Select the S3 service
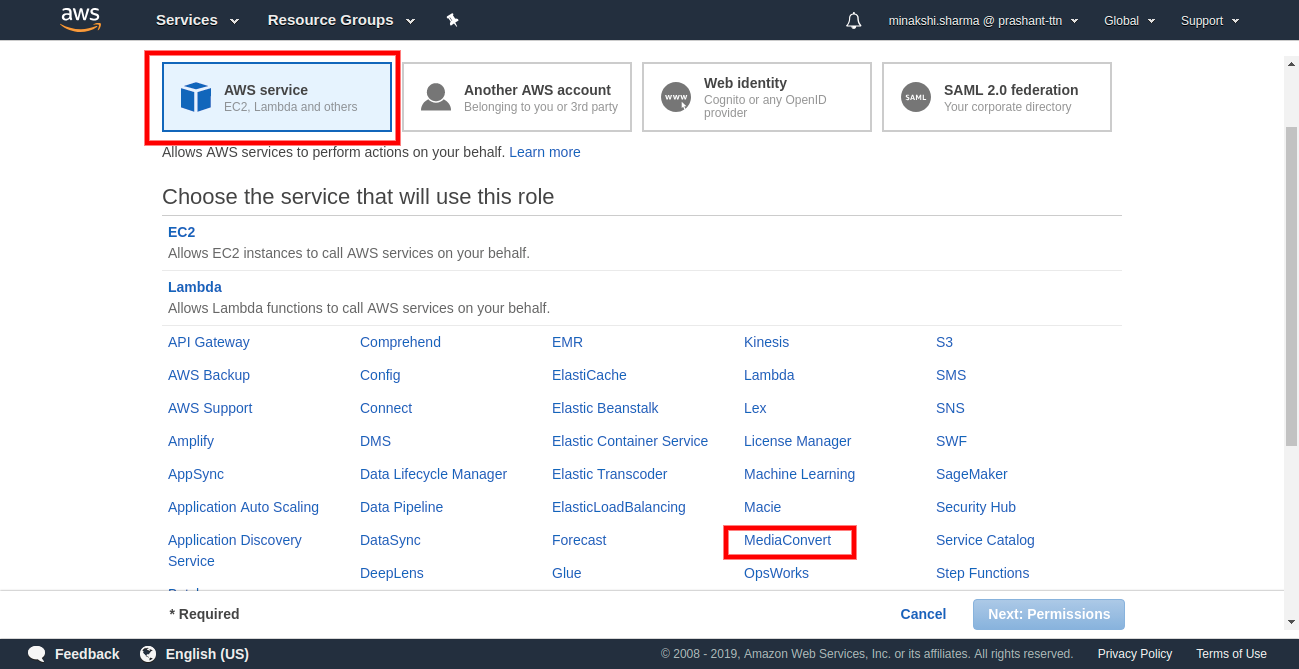 (x=944, y=342)
